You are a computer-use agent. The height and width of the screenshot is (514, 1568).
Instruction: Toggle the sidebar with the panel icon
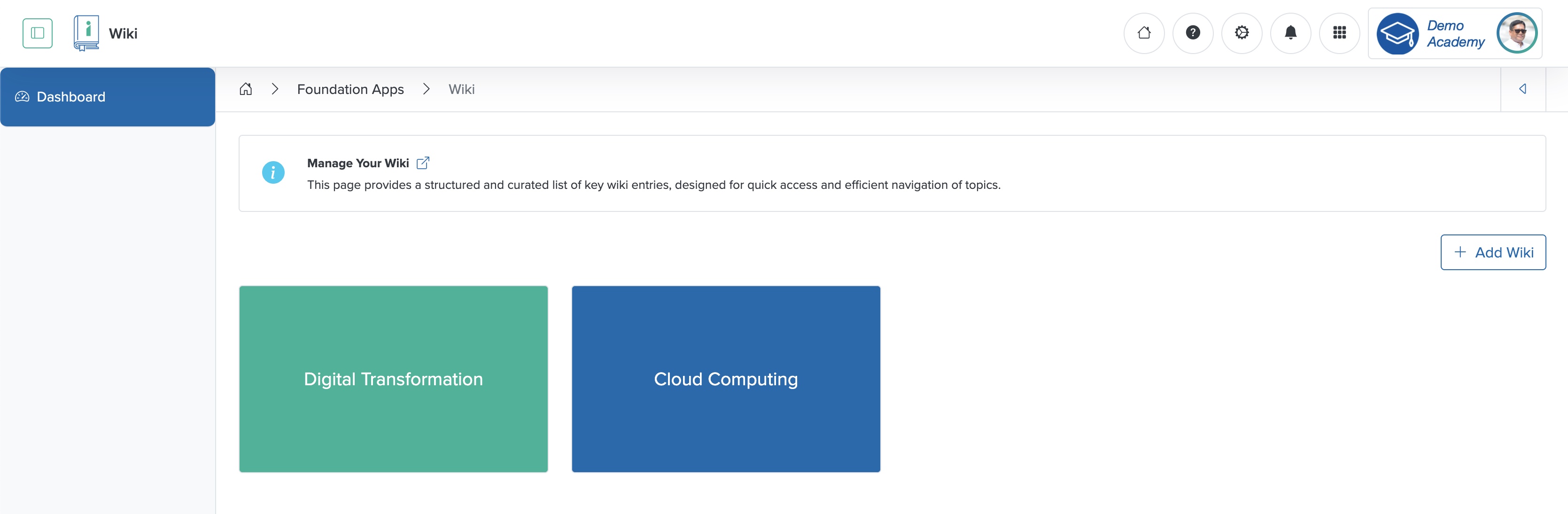37,33
